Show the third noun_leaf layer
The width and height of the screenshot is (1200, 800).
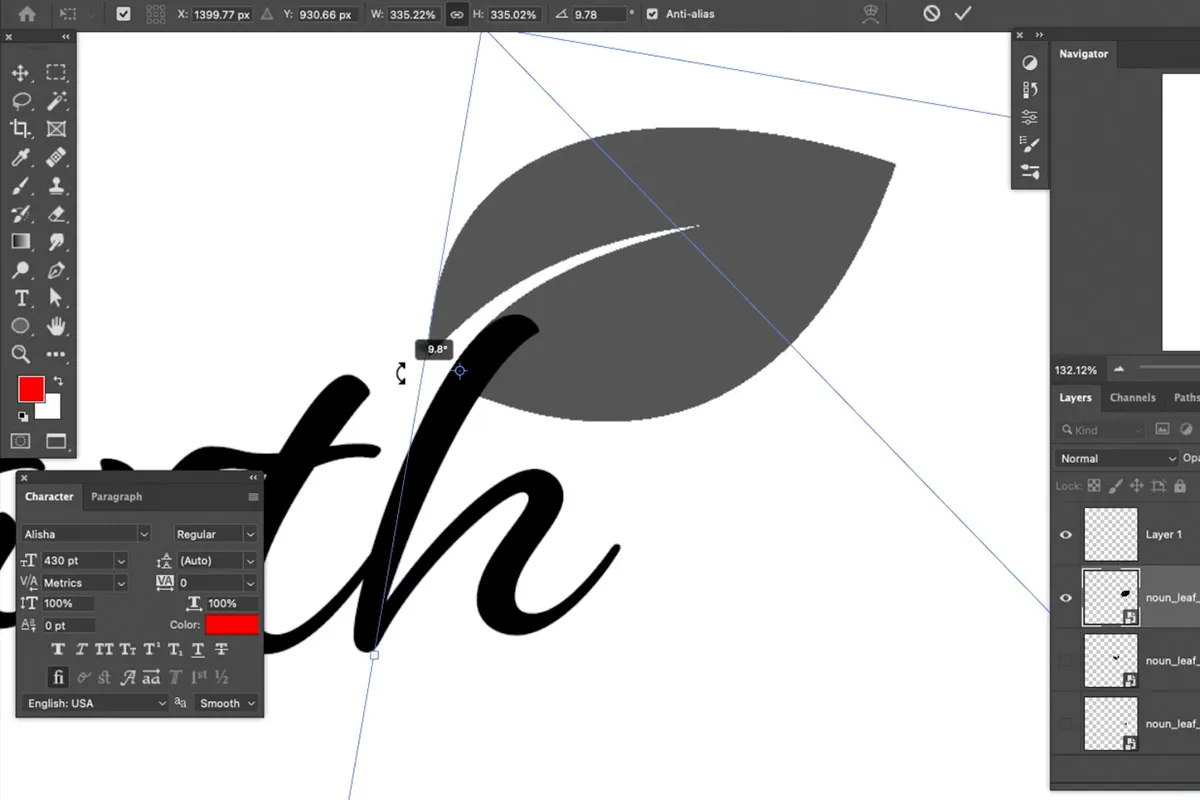[x=1065, y=723]
